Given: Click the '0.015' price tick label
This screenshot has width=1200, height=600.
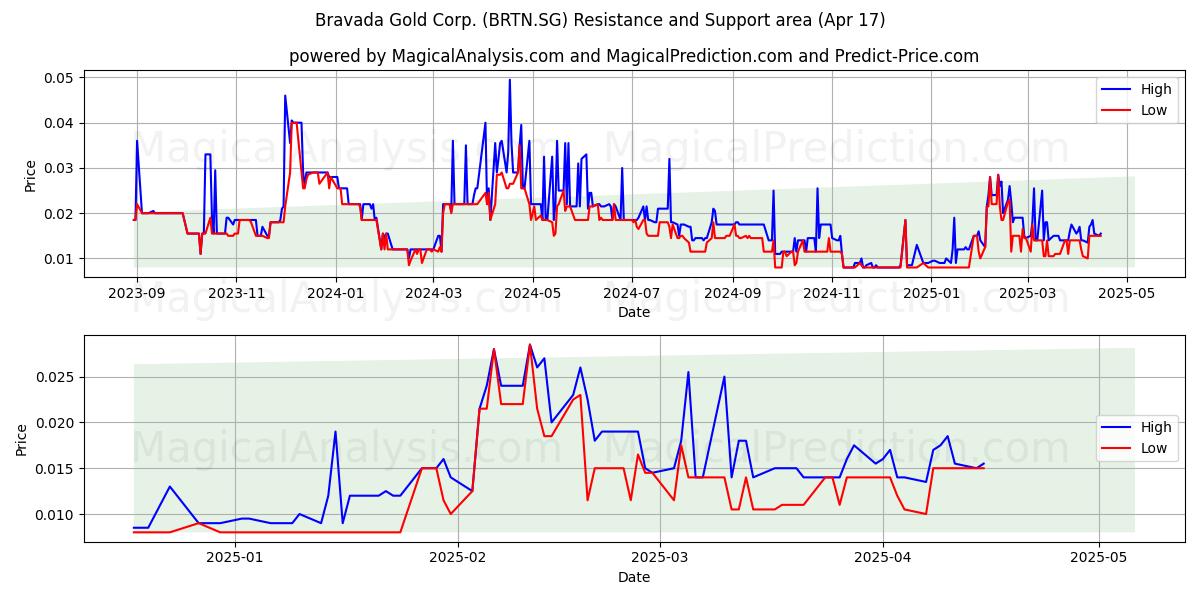Looking at the screenshot, I should 56,469.
